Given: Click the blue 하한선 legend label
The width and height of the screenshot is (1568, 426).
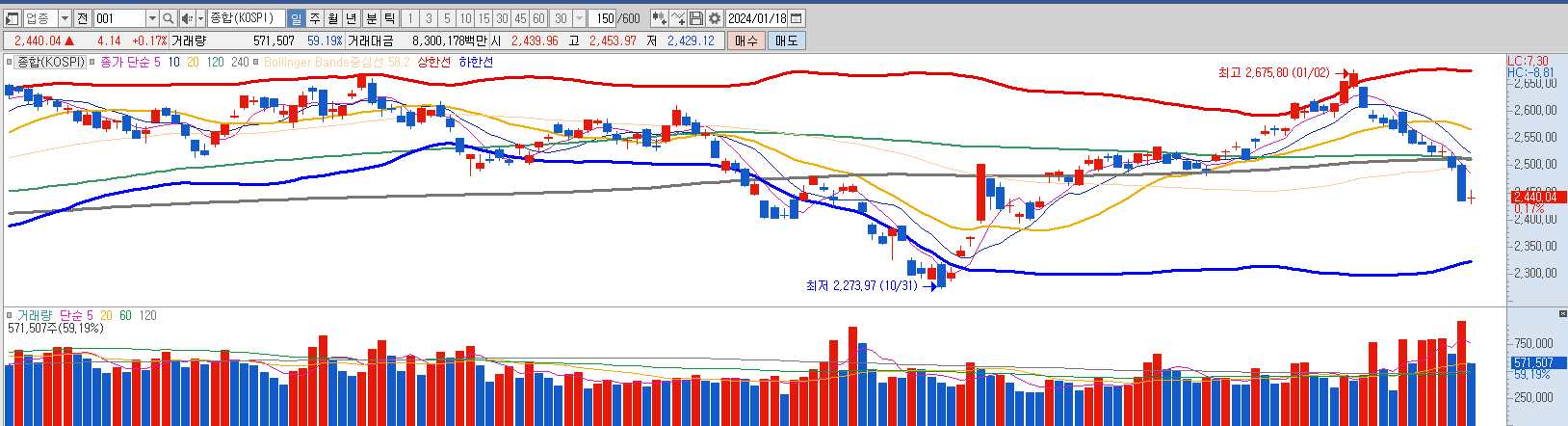Looking at the screenshot, I should coord(476,62).
